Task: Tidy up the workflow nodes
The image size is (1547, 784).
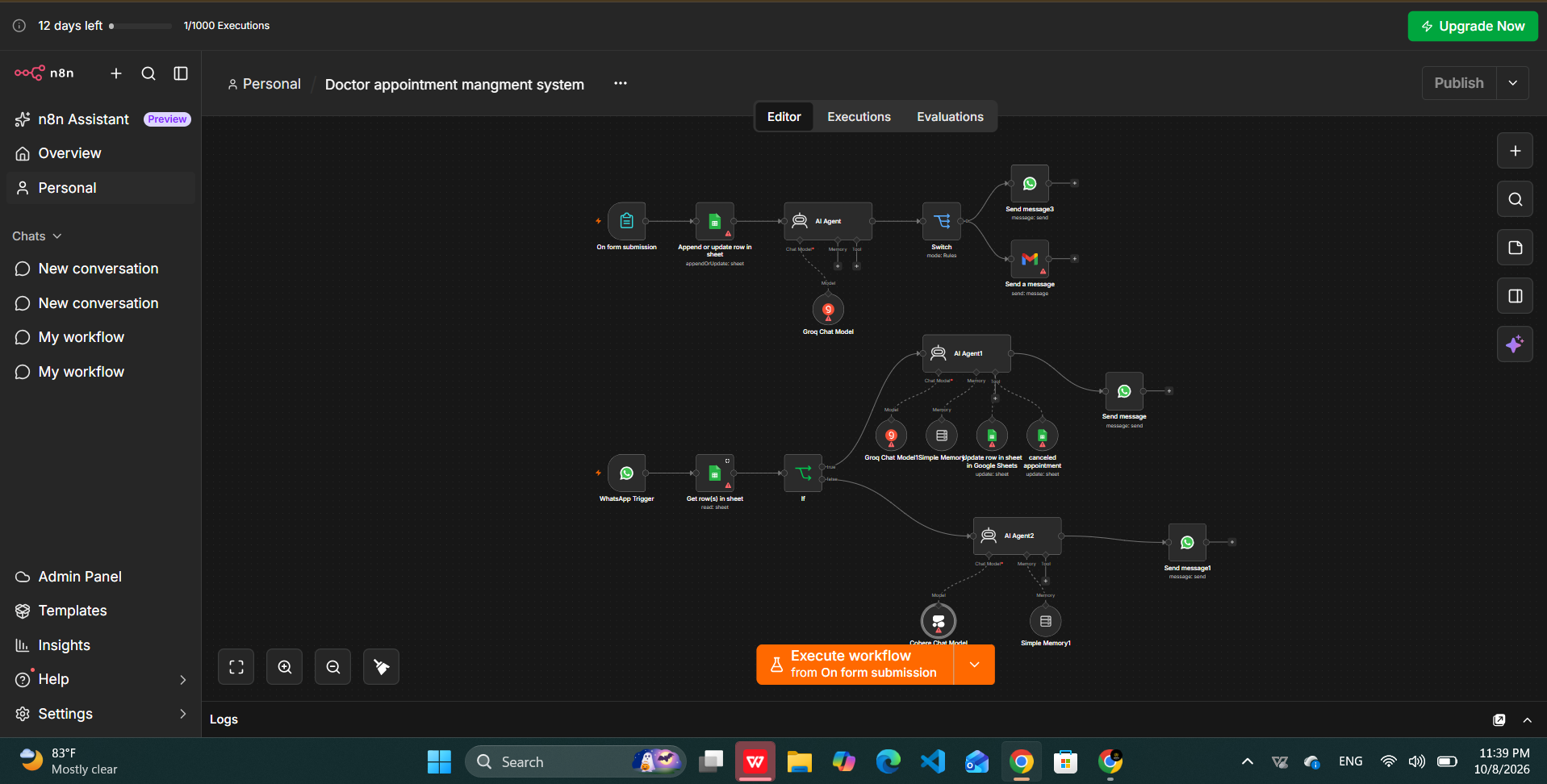Action: (x=382, y=667)
